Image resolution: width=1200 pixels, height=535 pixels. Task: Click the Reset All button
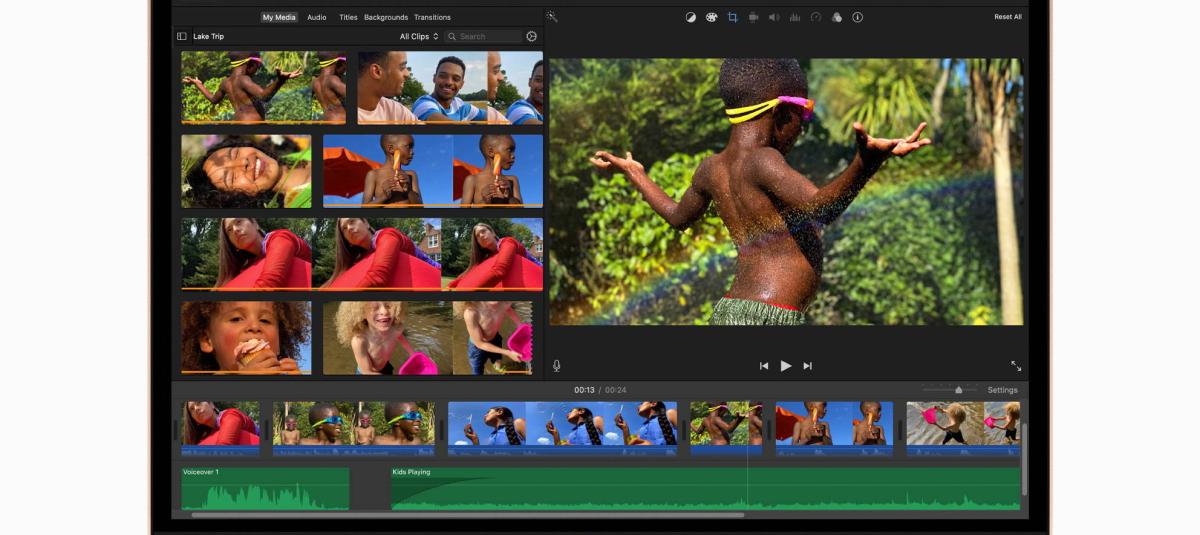coord(1007,17)
